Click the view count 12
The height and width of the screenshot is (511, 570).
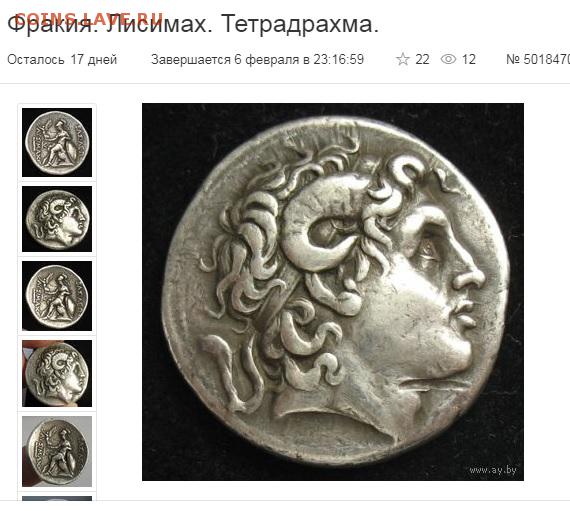(x=469, y=59)
